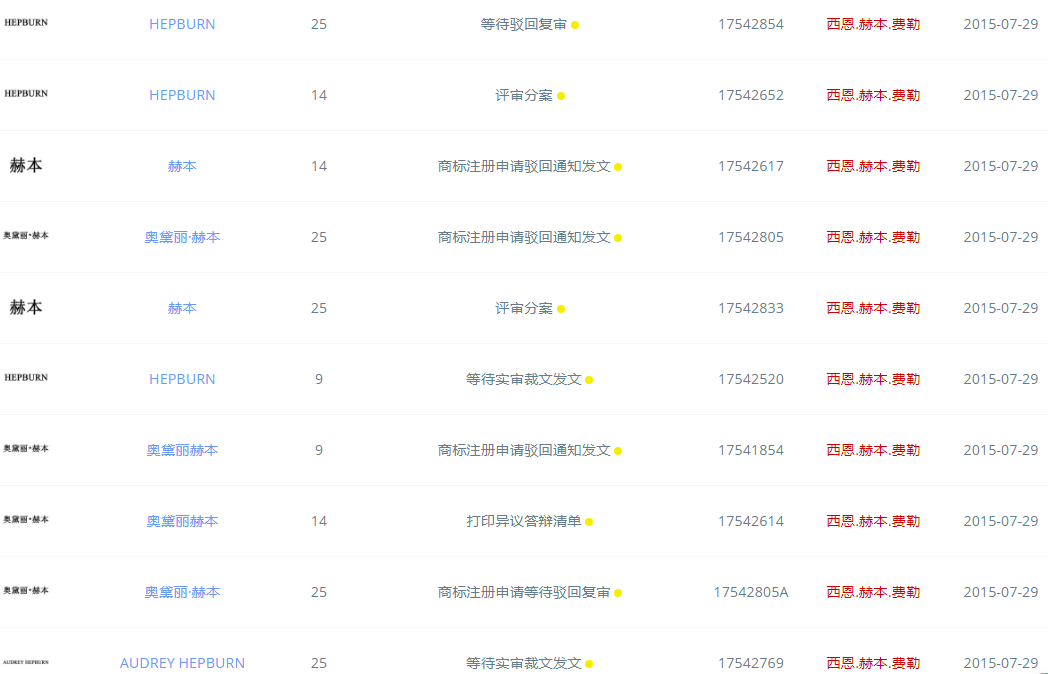Screen dimensions: 1048x674
Task: Click registration number 17542805A
Action: [x=751, y=592]
